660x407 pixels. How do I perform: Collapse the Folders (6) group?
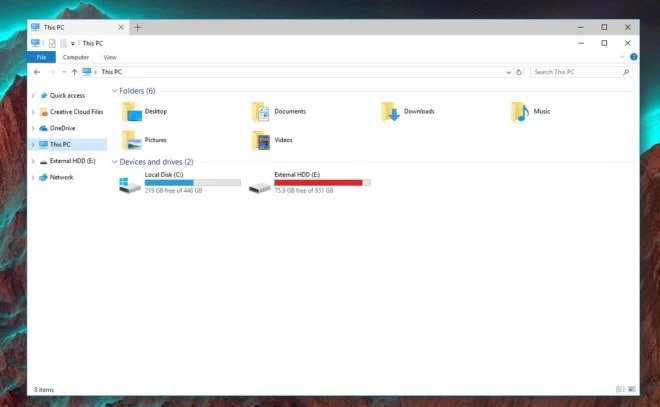coord(114,91)
